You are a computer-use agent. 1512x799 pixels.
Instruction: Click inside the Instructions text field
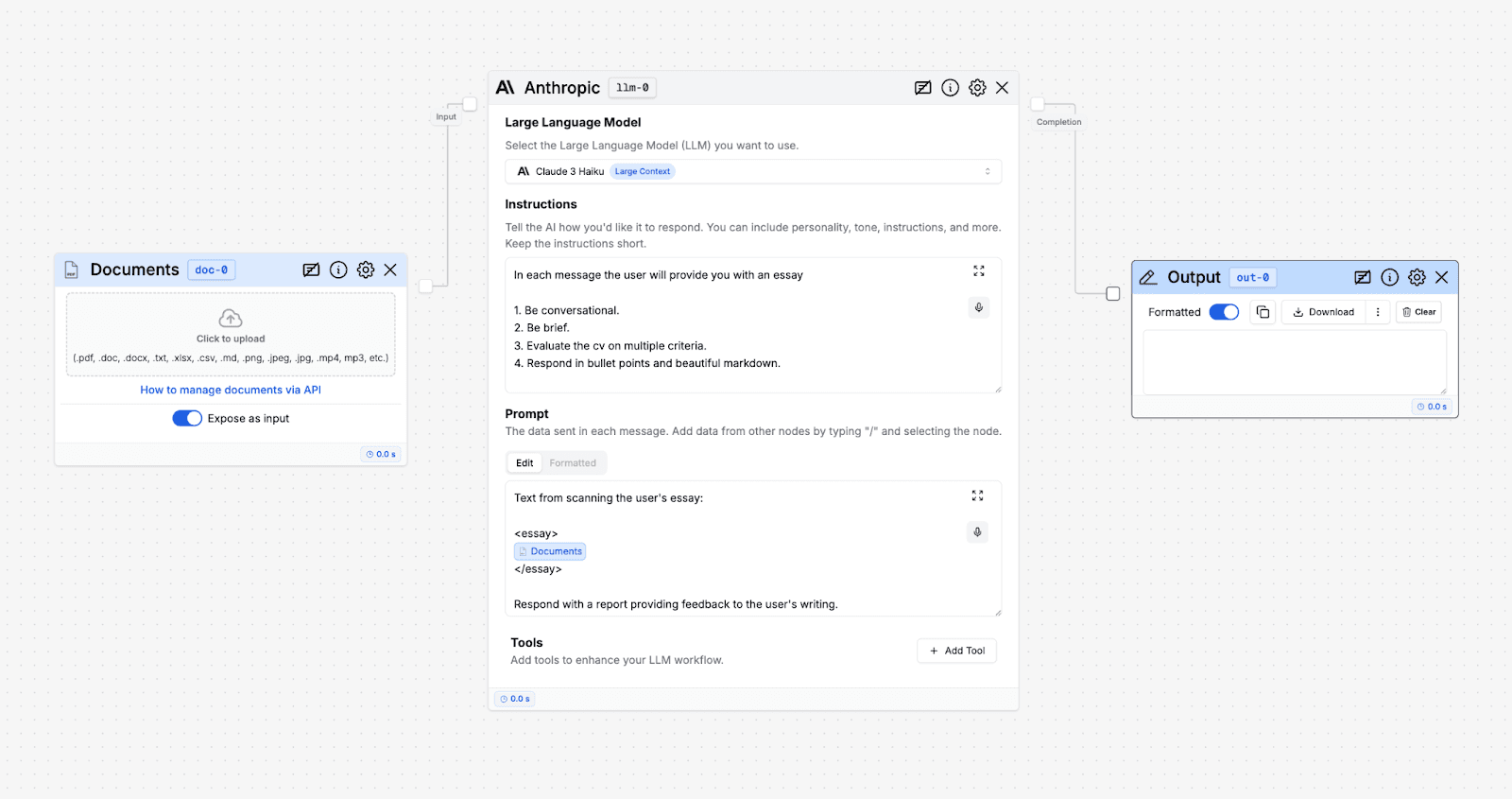753,325
